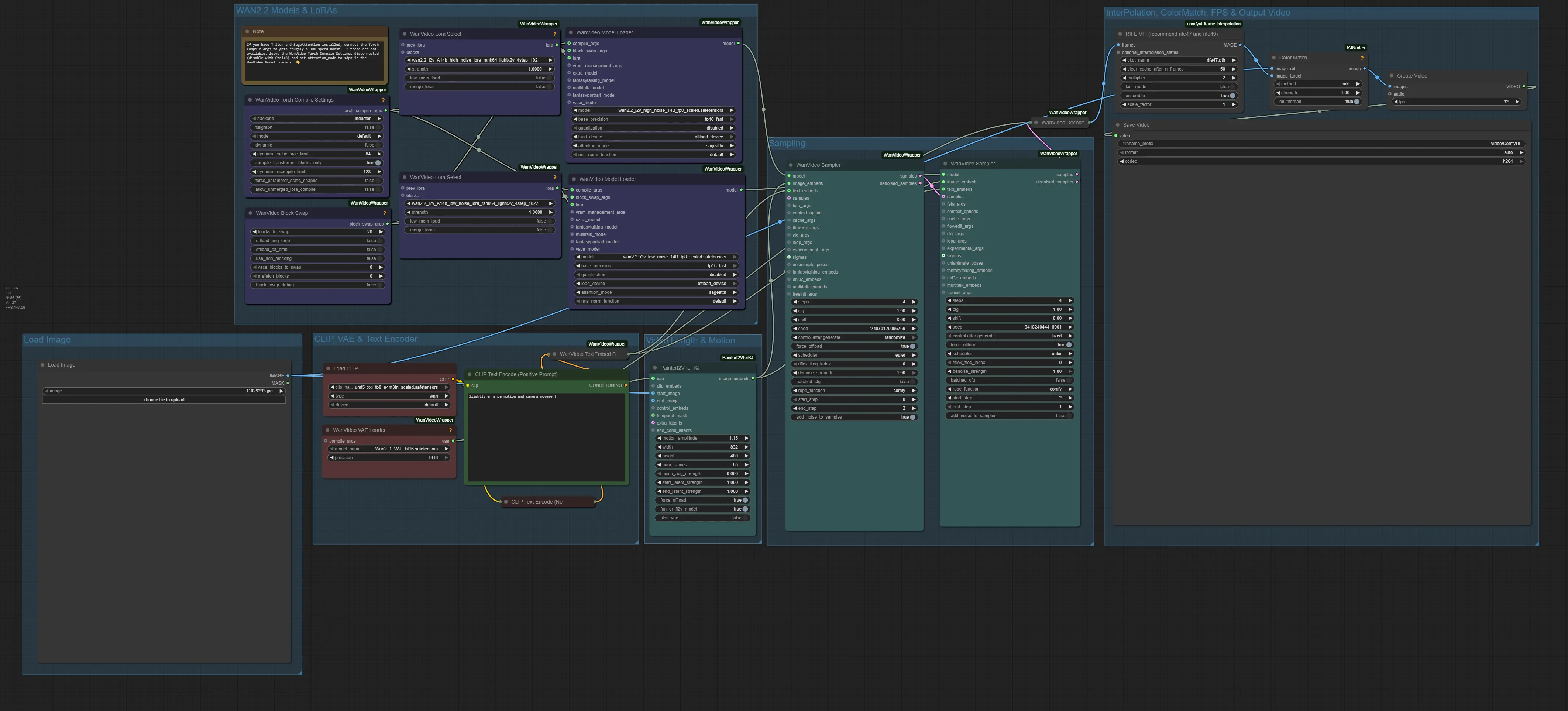Image resolution: width=1568 pixels, height=711 pixels.
Task: Click the choose file to upload button
Action: tap(164, 400)
